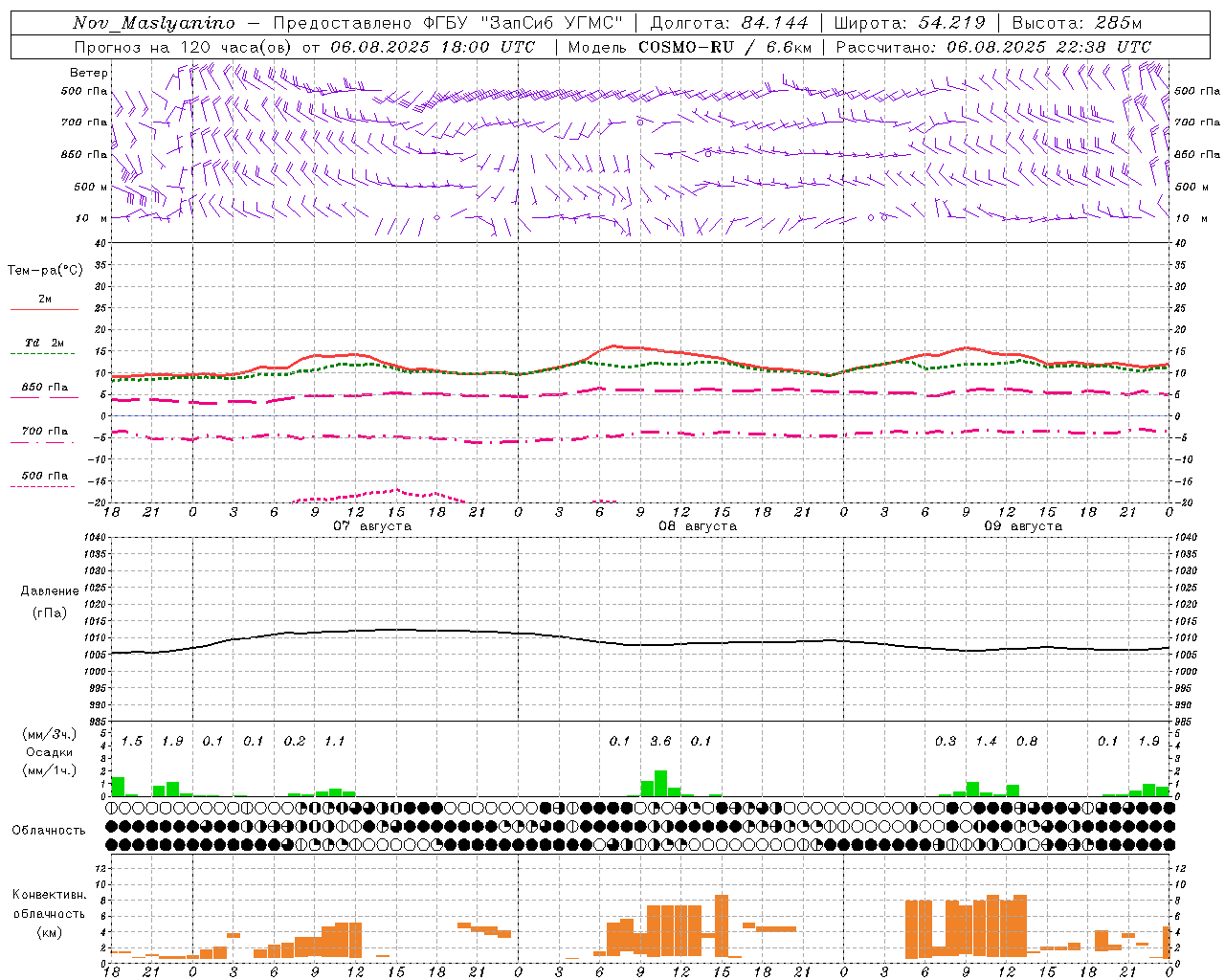
Task: Click the 700 гПа temperature legend entry
Action: click(x=45, y=432)
